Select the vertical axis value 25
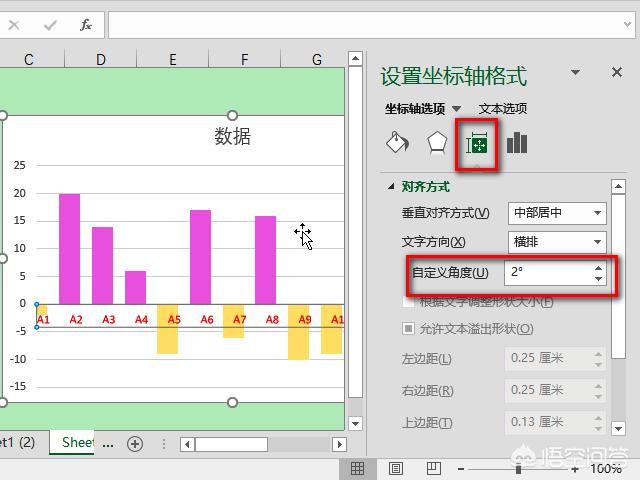Screen dimensions: 640x480 pos(20,165)
